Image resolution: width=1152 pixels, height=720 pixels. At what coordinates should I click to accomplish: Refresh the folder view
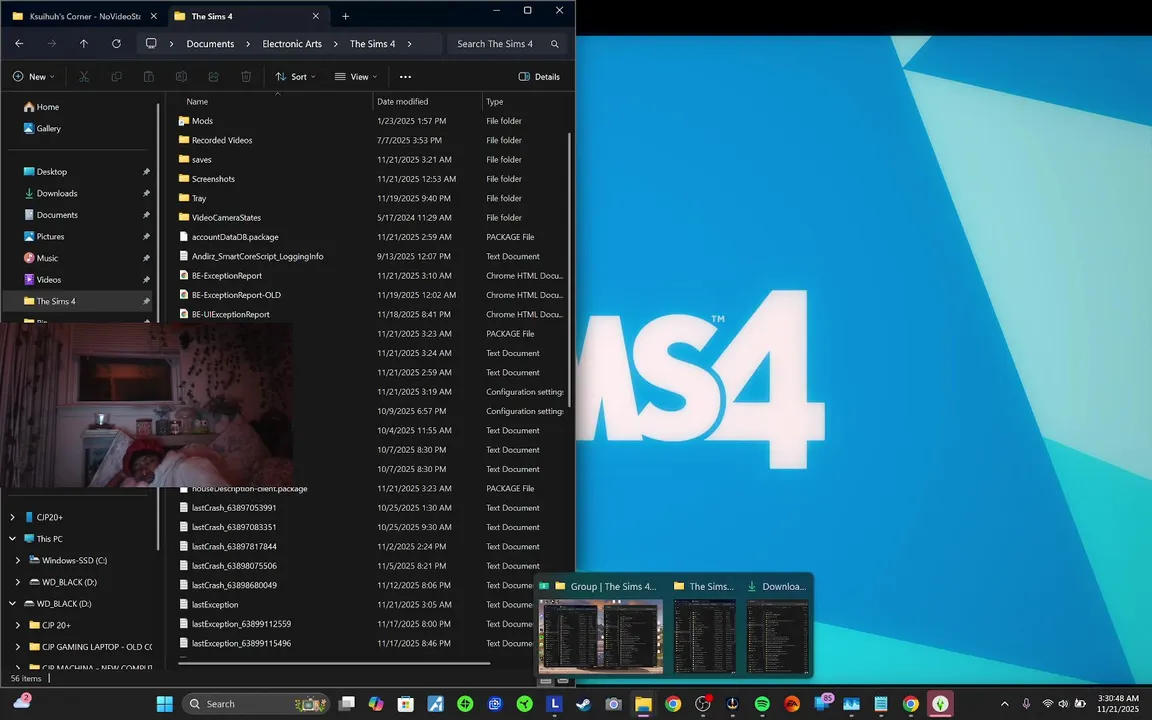(x=116, y=44)
